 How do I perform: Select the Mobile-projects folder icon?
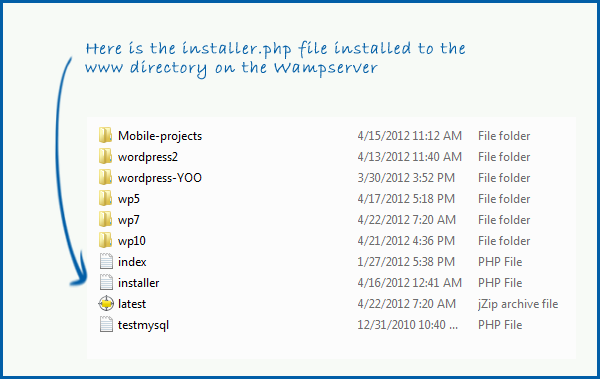[105, 136]
